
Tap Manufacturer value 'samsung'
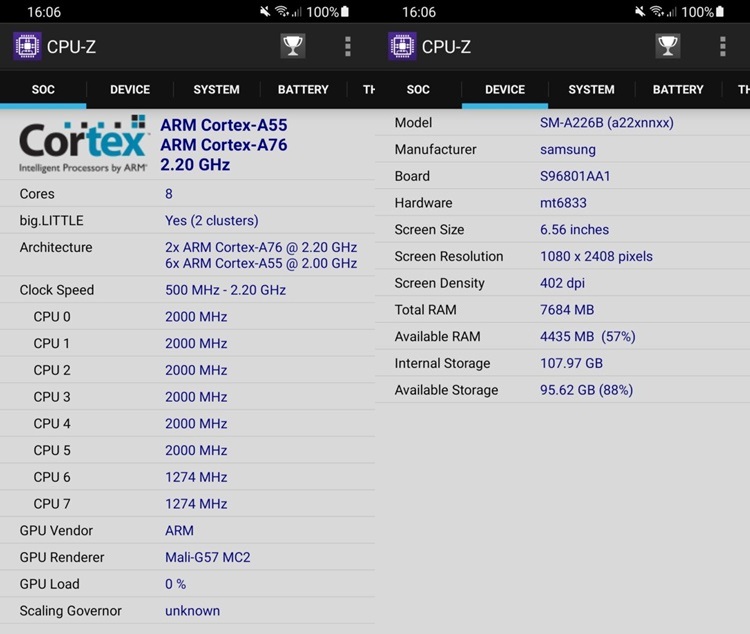(568, 150)
